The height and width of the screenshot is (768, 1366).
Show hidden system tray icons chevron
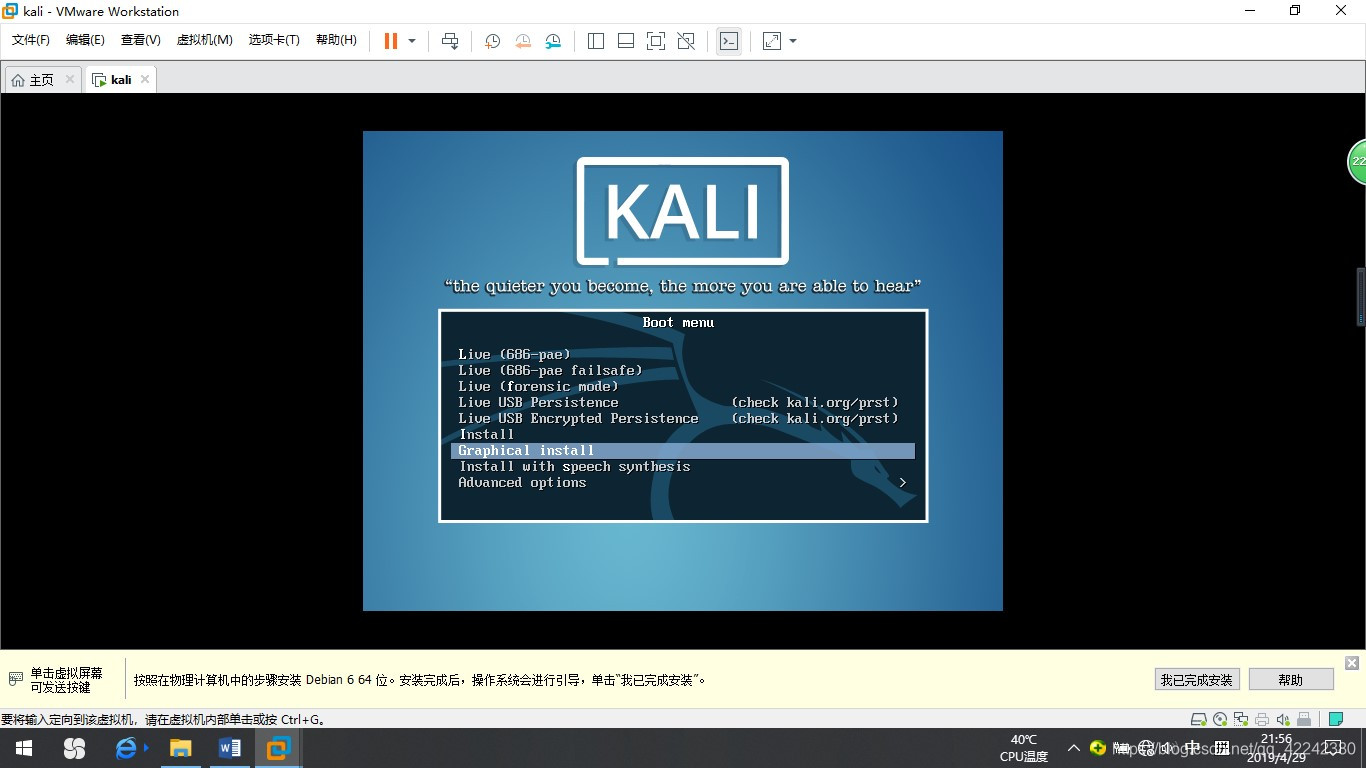click(1074, 748)
